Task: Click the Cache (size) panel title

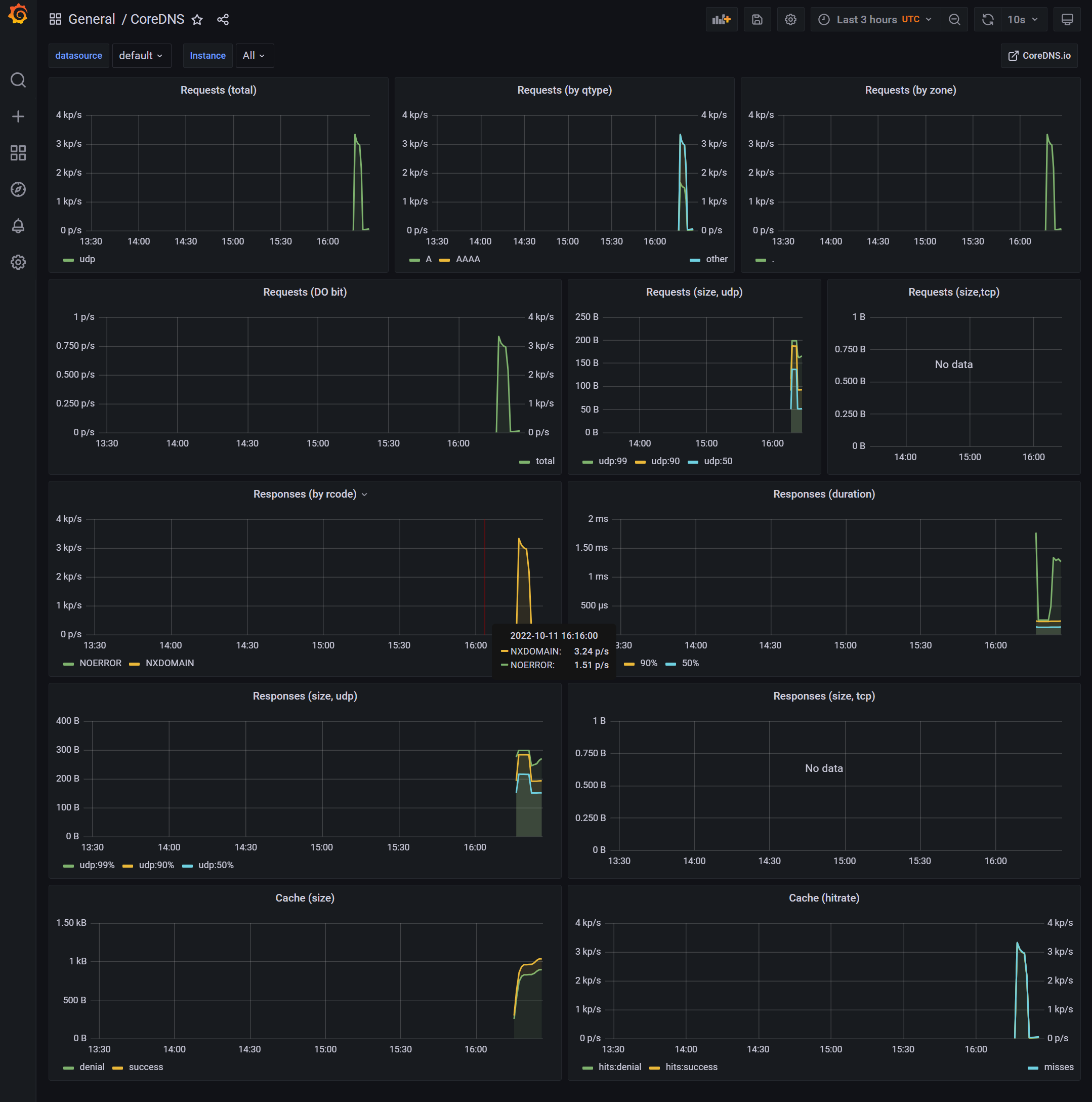Action: click(x=305, y=898)
